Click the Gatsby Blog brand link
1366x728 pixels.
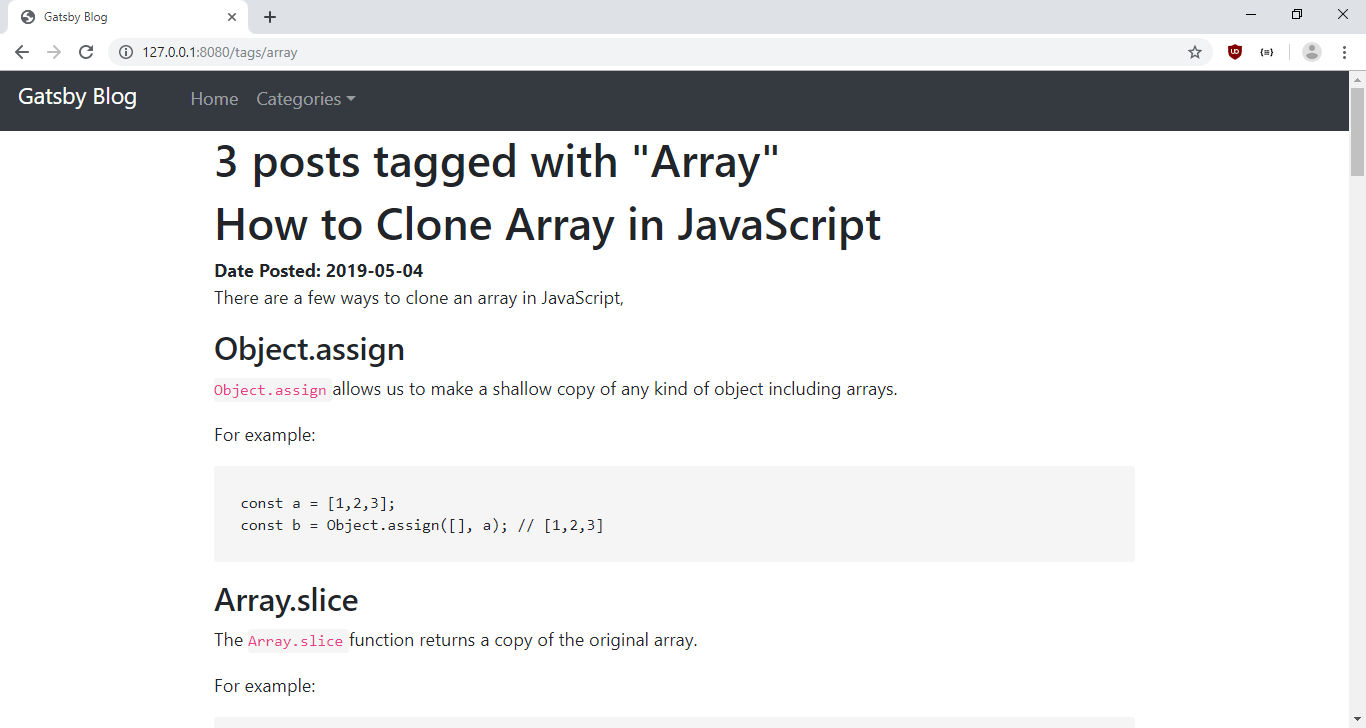[77, 97]
